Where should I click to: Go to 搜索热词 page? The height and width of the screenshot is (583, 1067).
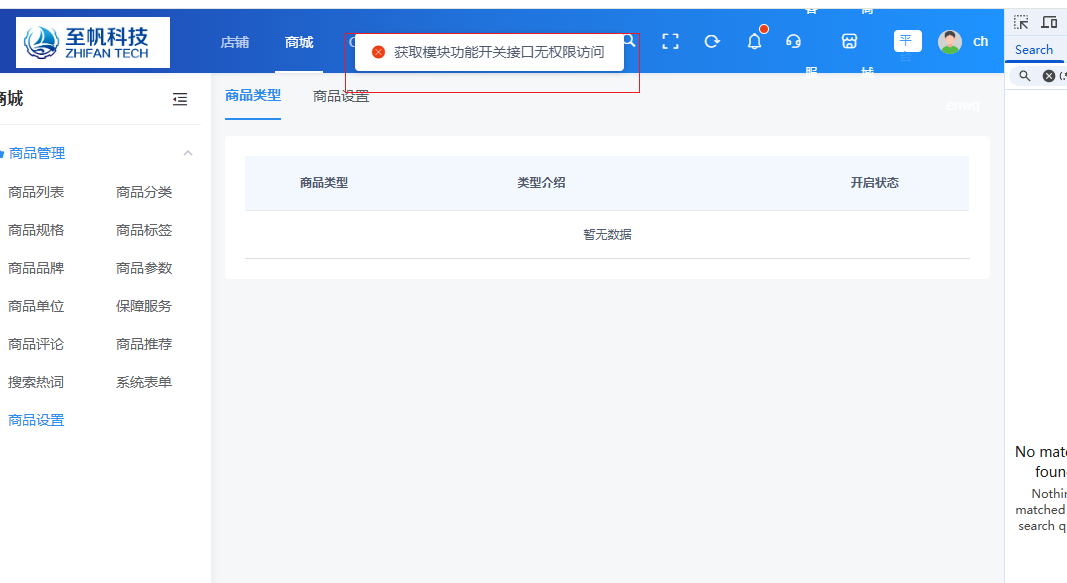click(x=36, y=382)
